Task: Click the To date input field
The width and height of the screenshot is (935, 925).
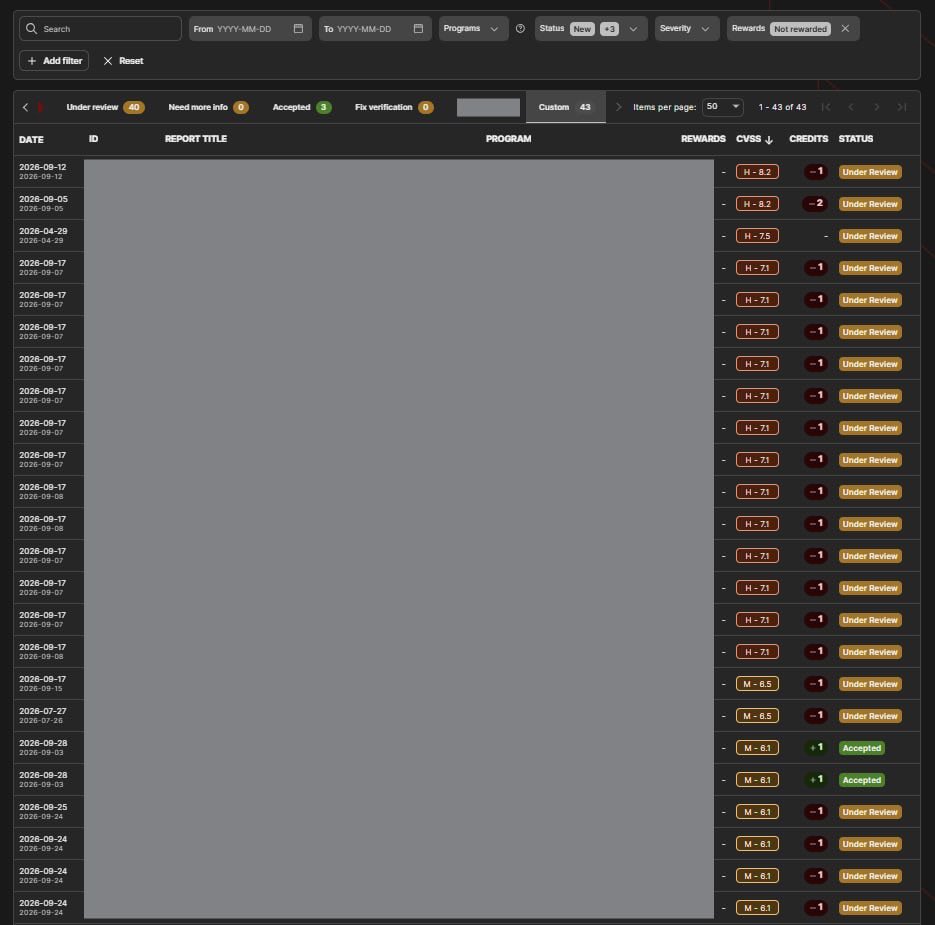Action: (375, 29)
